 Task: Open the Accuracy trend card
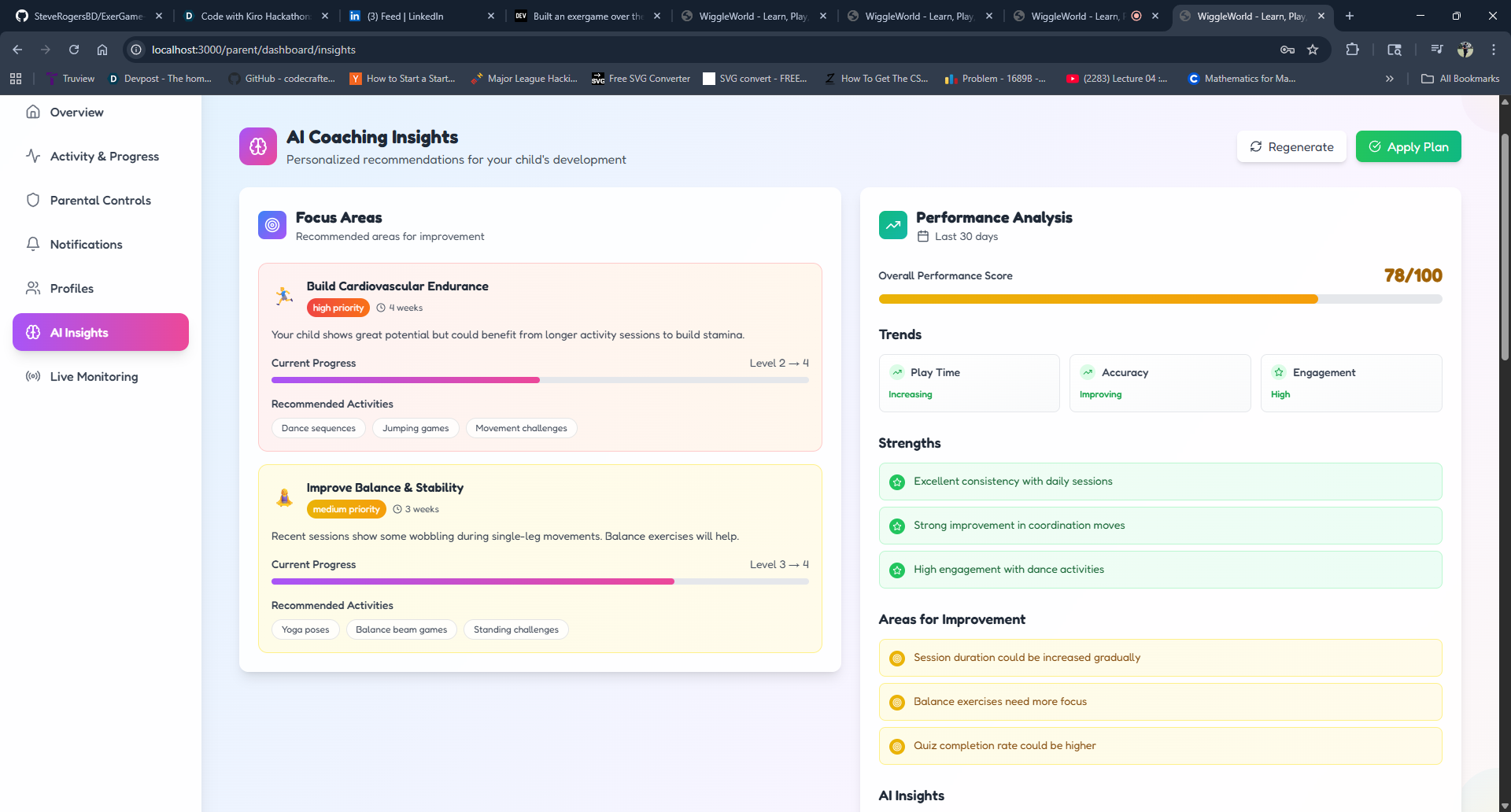(1160, 383)
